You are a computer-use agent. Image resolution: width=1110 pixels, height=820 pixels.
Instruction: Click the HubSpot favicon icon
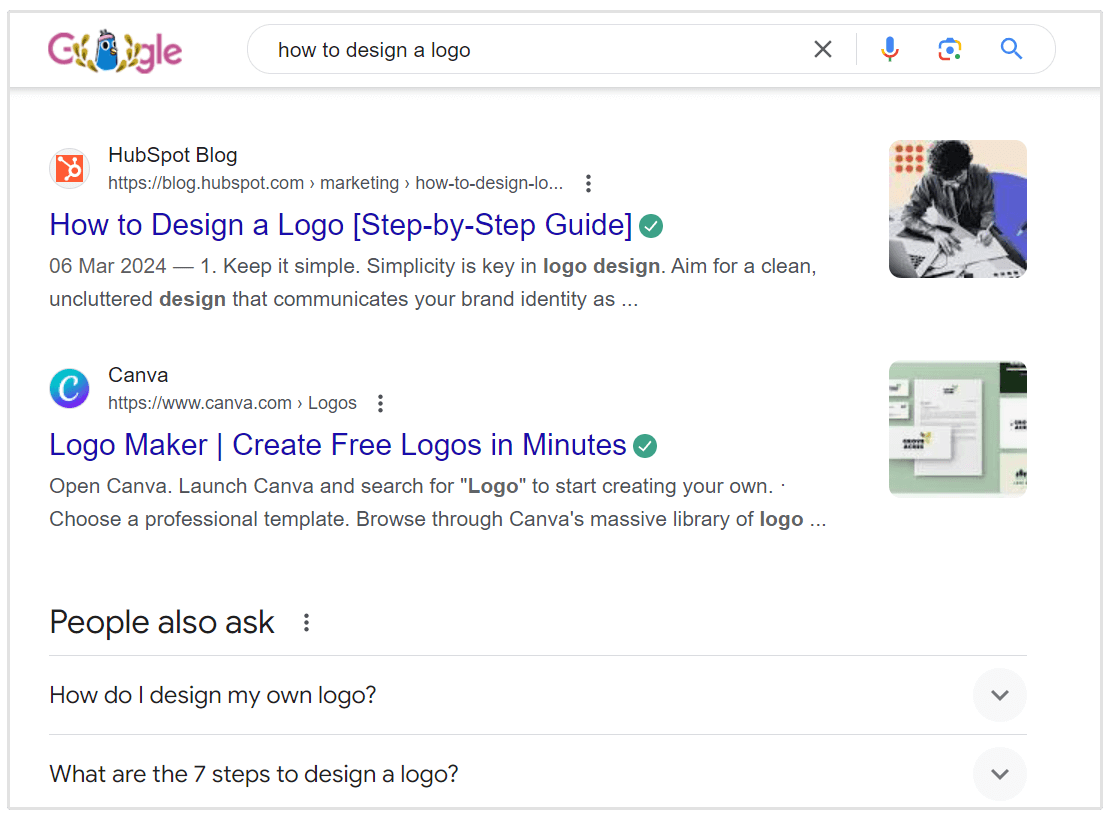[70, 168]
